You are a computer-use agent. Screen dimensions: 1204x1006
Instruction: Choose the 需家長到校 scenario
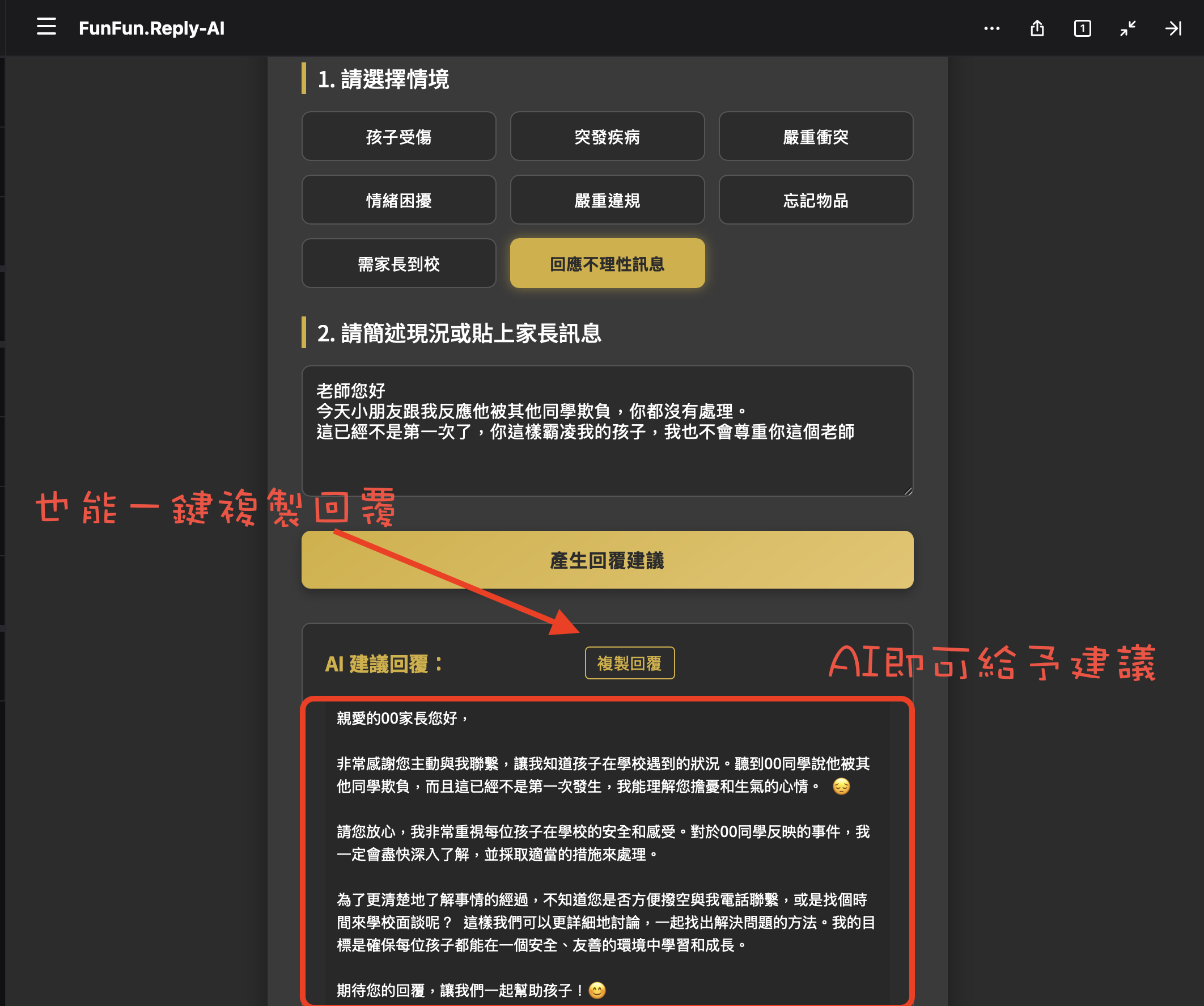click(x=399, y=263)
